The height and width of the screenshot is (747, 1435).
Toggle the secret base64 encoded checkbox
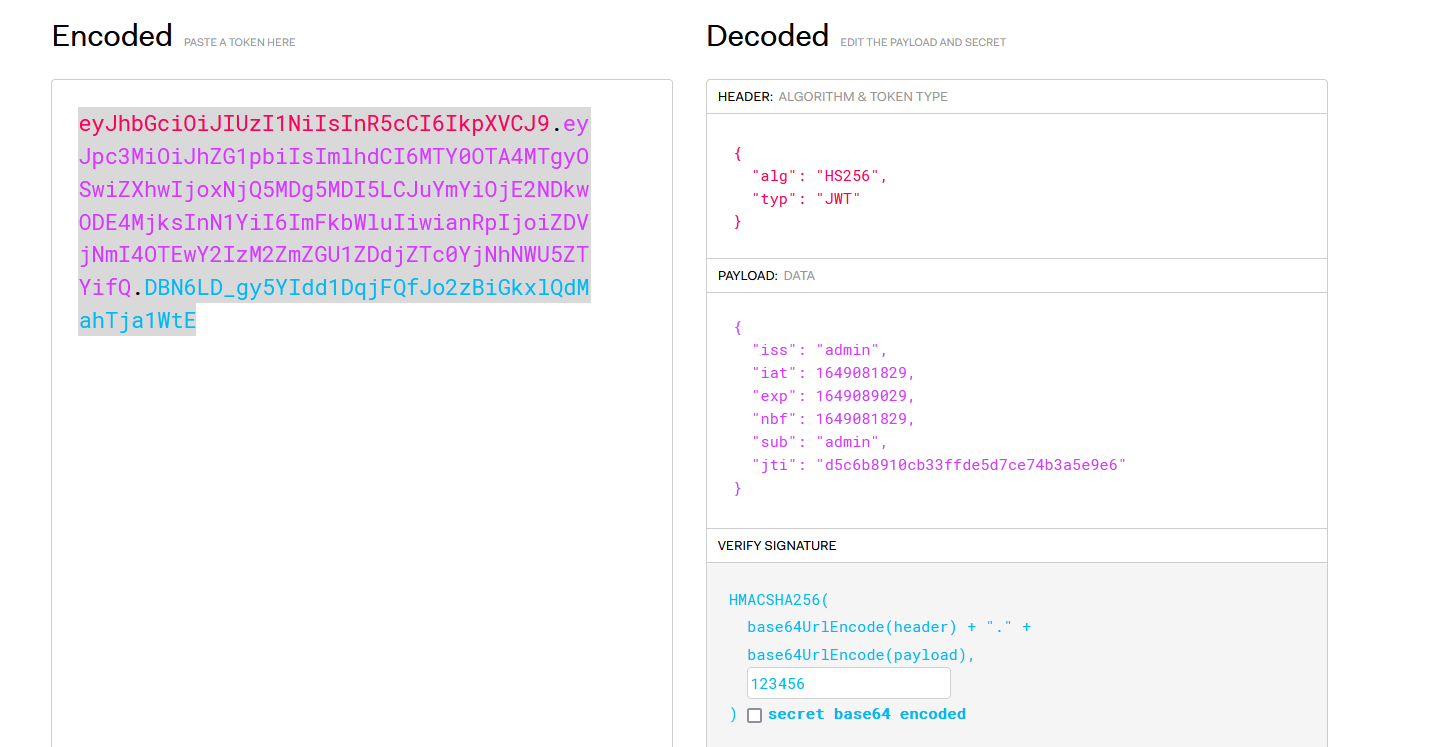(x=754, y=715)
